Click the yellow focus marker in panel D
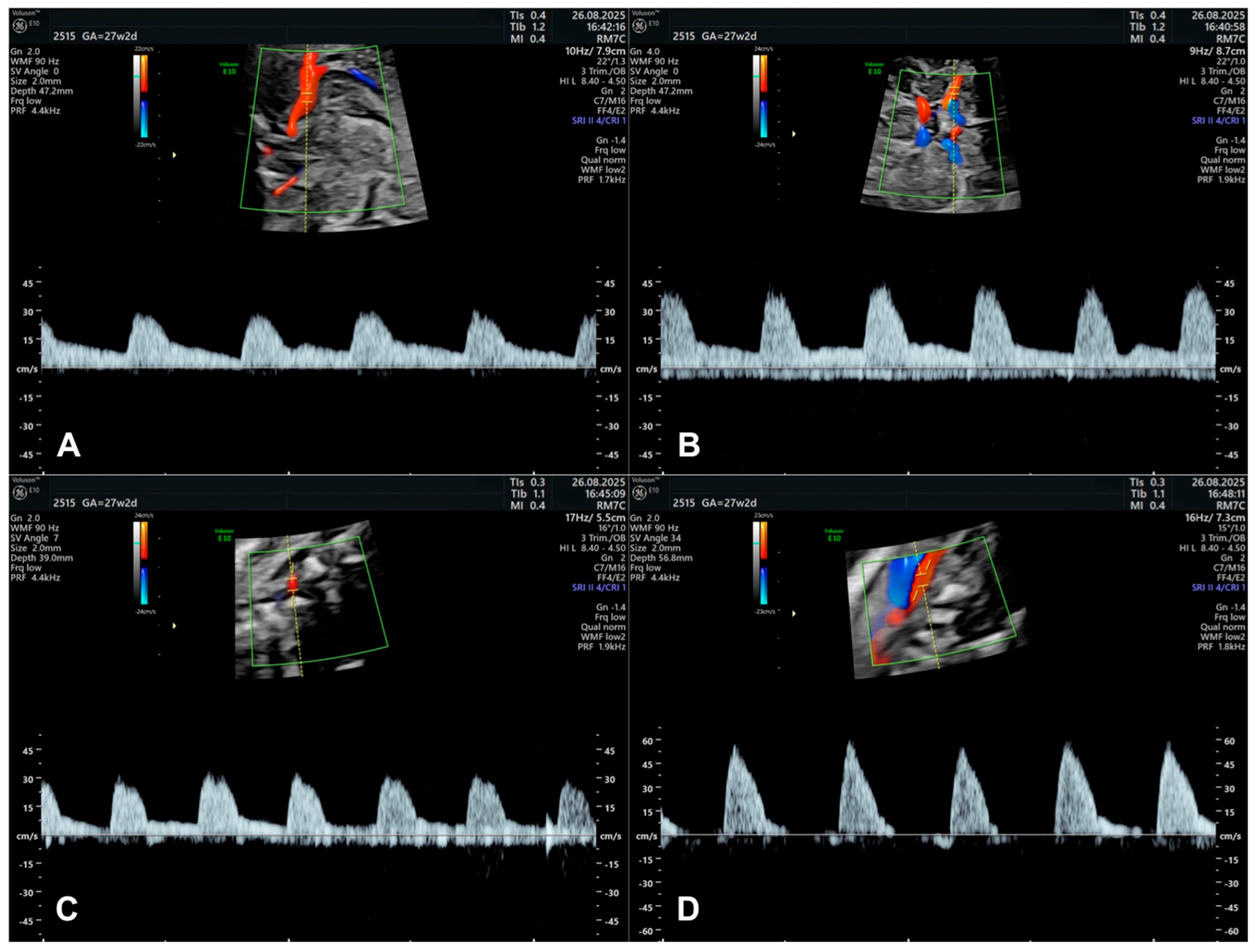Image resolution: width=1257 pixels, height=952 pixels. click(x=794, y=613)
